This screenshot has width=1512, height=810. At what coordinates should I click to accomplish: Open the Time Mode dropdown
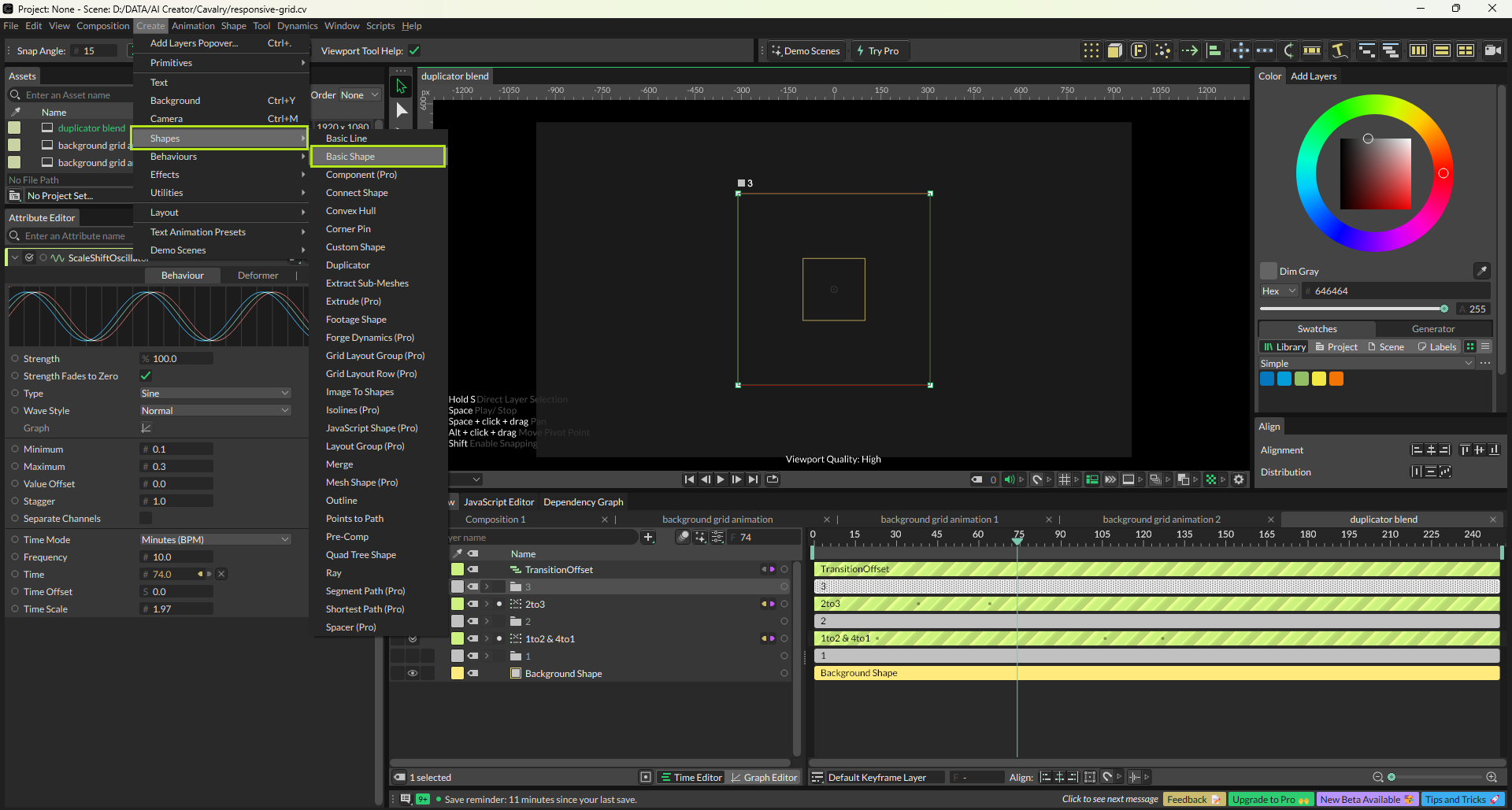pyautogui.click(x=215, y=540)
